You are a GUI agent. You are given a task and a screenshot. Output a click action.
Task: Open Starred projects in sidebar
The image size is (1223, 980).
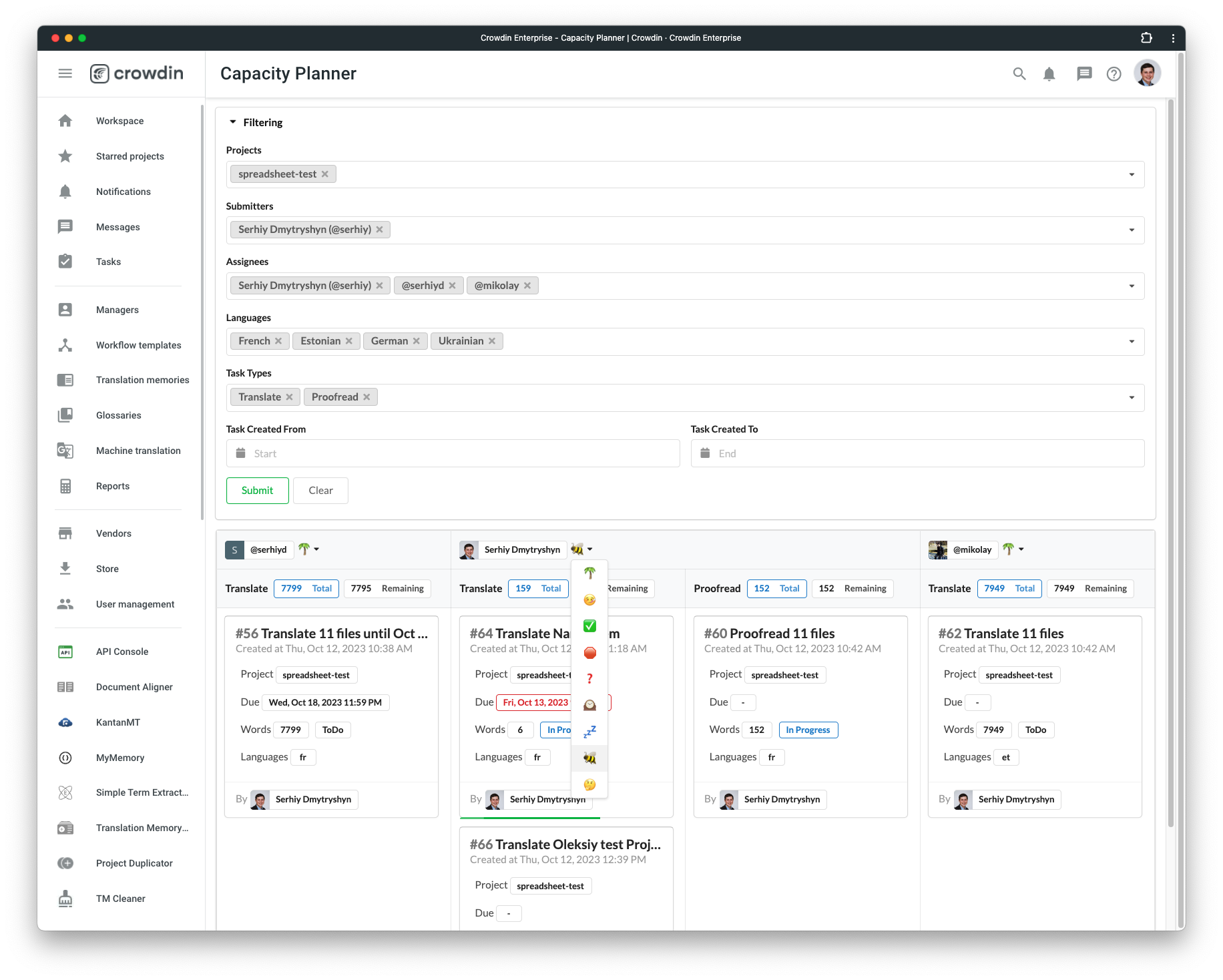[x=130, y=156]
